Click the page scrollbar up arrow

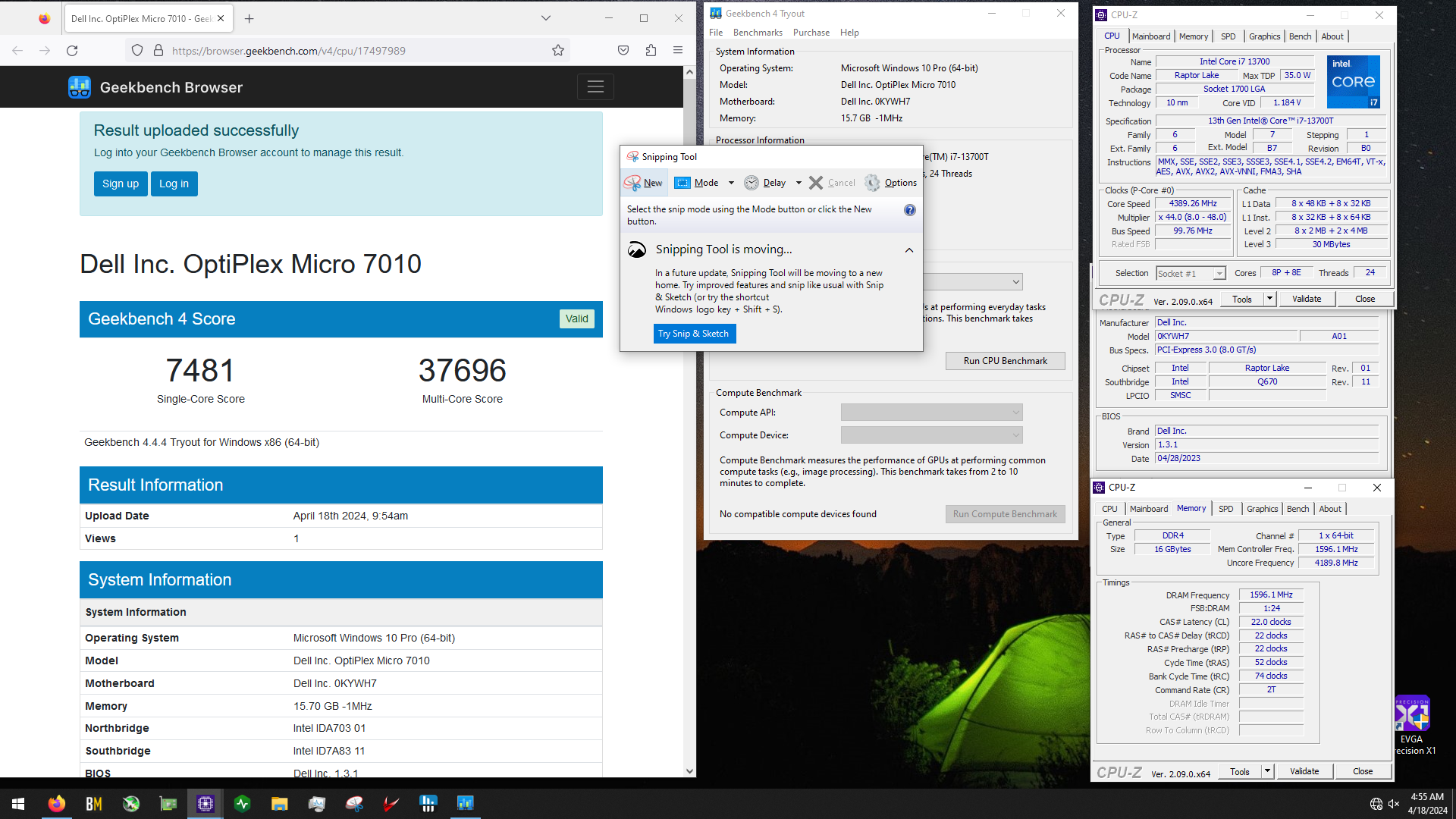[x=689, y=72]
